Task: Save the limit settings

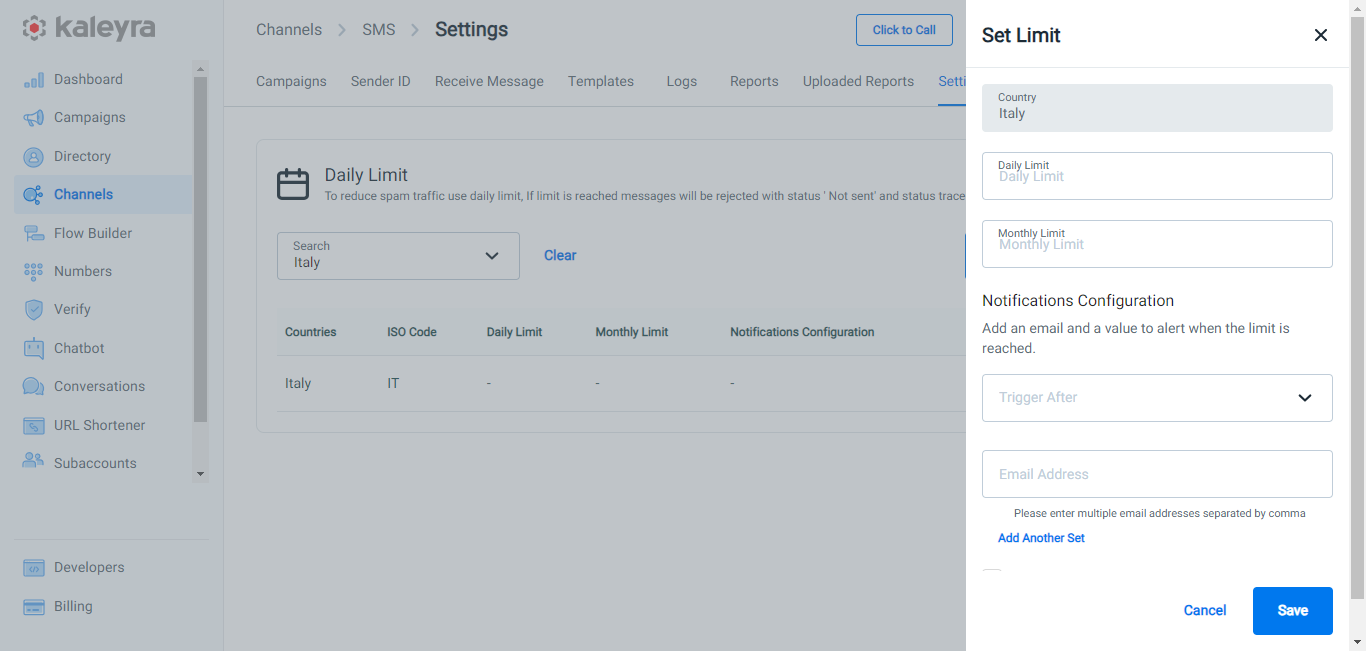Action: (1293, 611)
